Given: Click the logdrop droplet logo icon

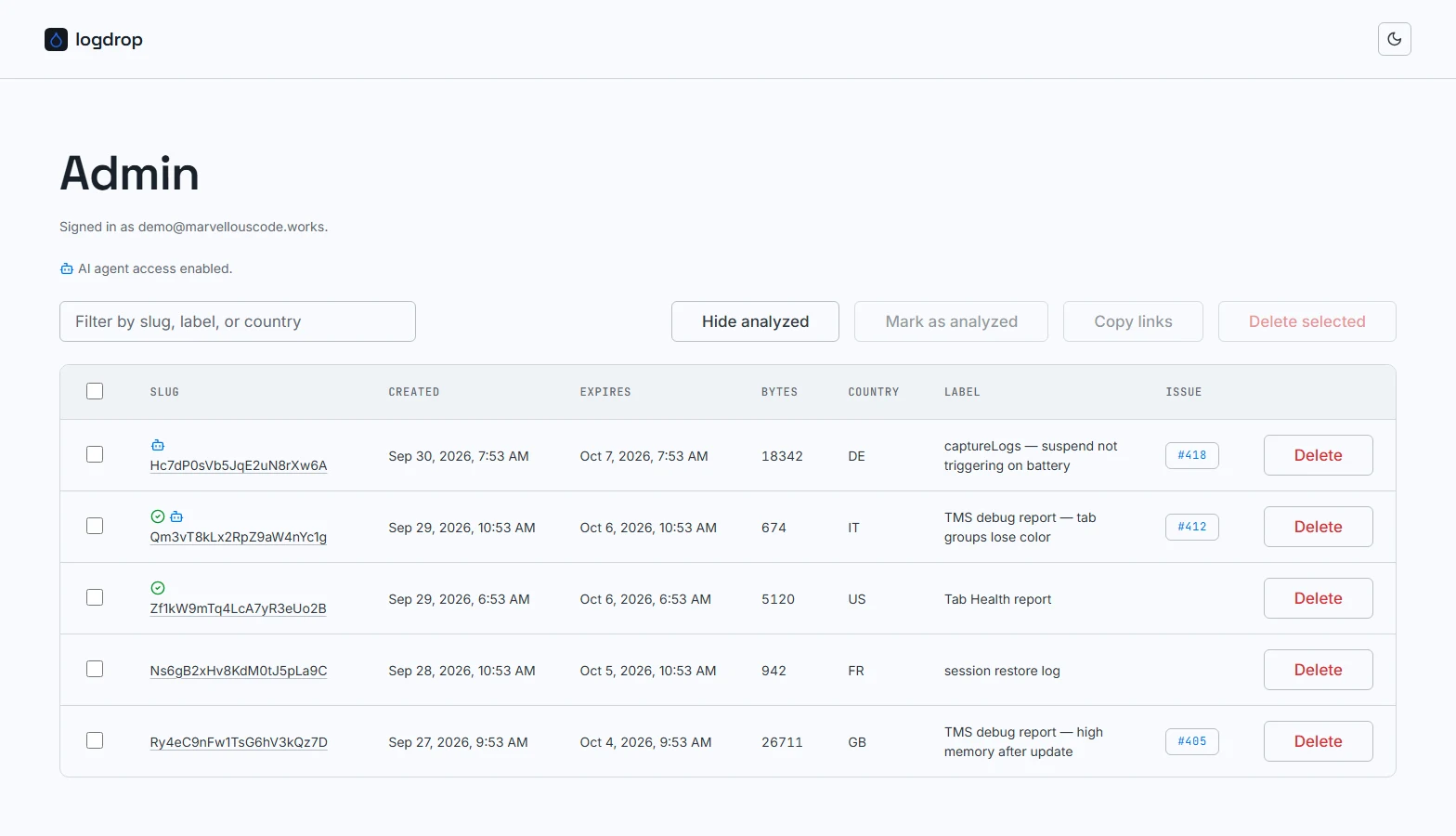Looking at the screenshot, I should coord(56,39).
